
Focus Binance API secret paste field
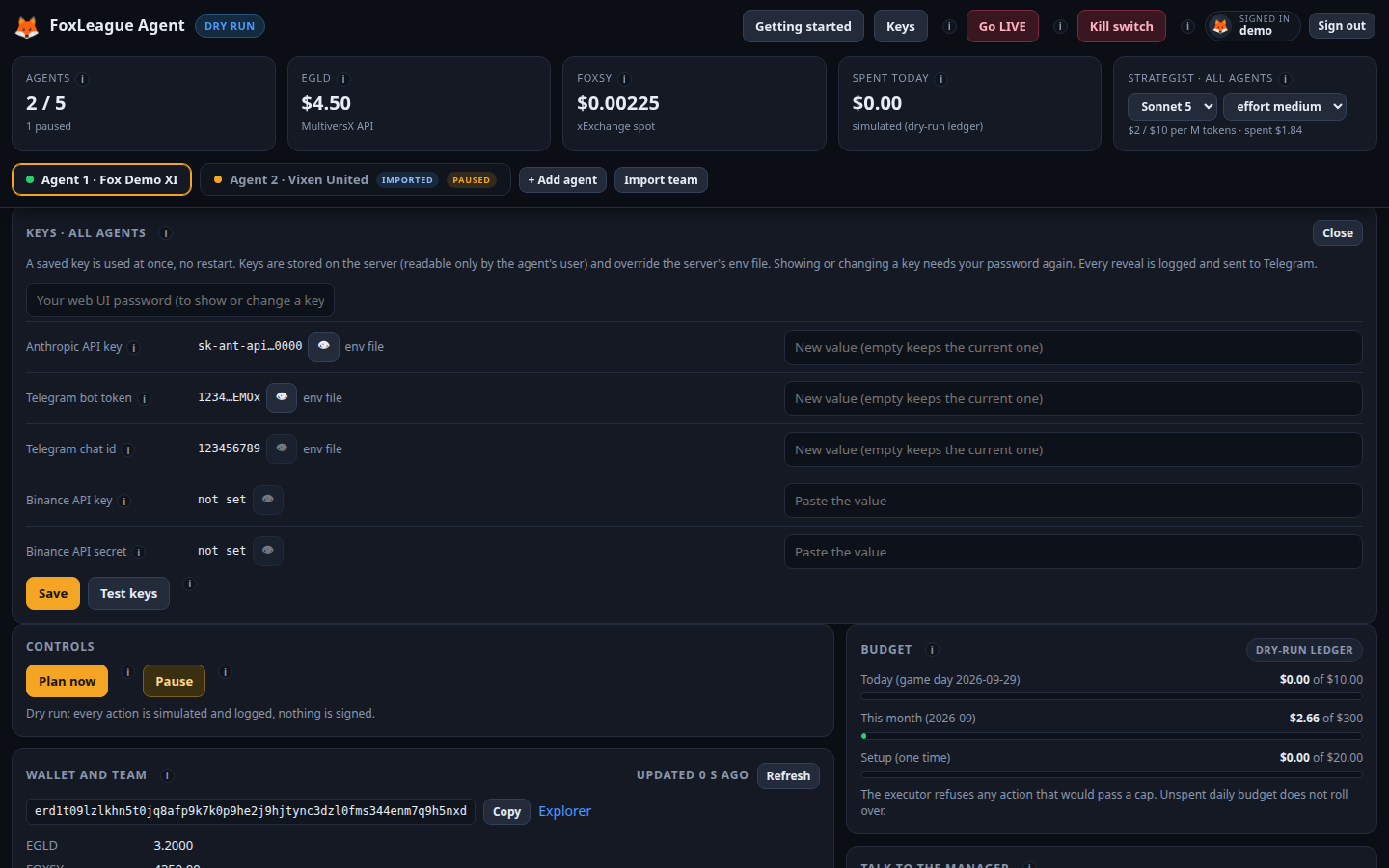coord(1074,552)
